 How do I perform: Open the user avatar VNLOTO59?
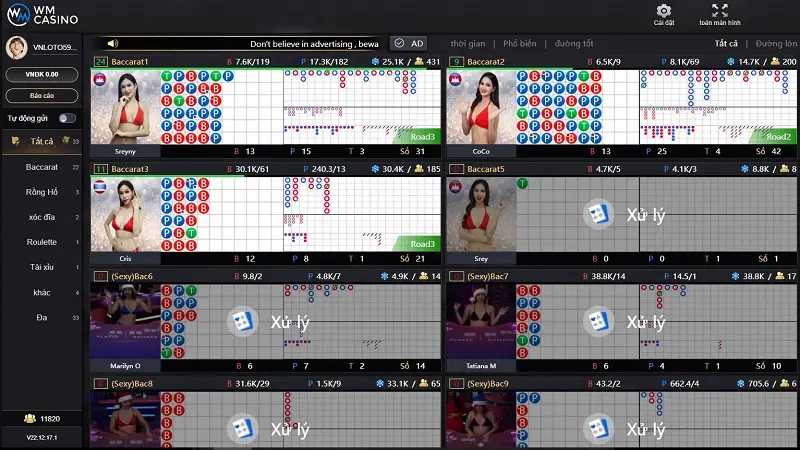[17, 47]
